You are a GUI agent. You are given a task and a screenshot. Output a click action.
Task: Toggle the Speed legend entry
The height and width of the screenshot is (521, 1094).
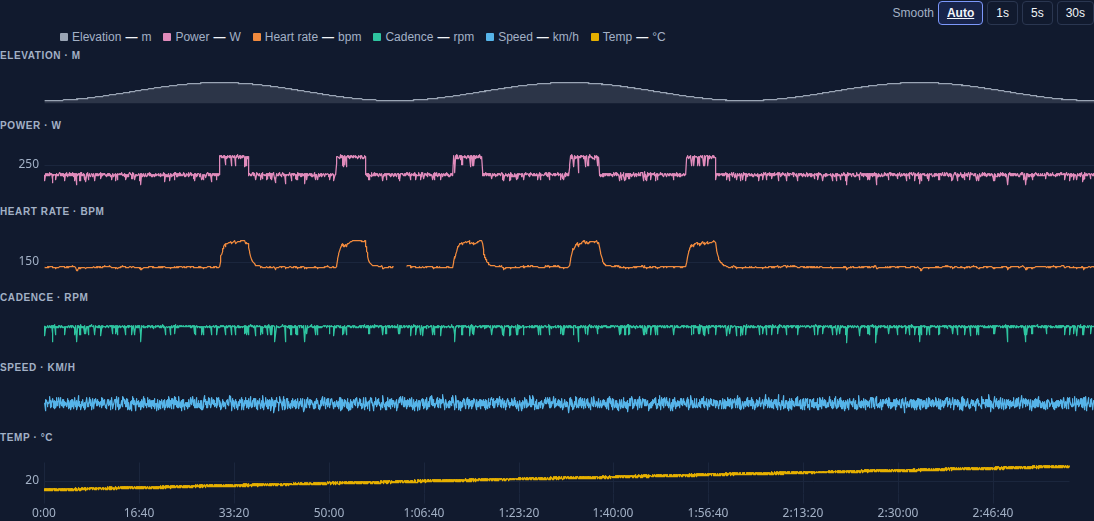point(532,37)
